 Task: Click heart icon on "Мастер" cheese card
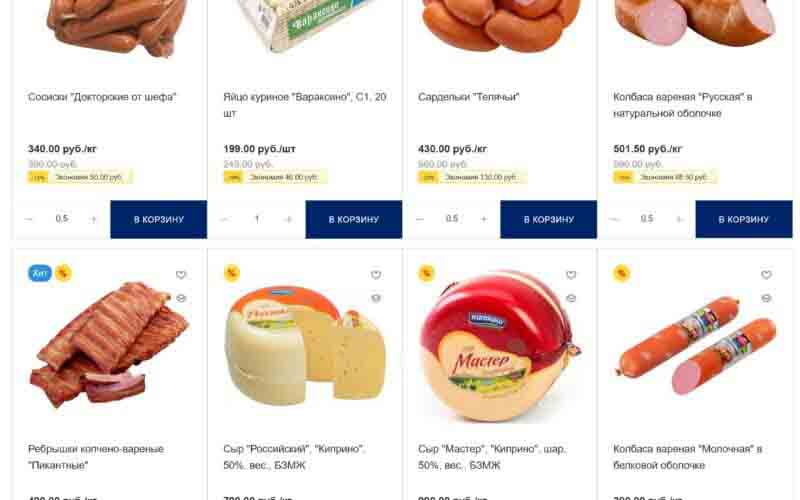pos(571,274)
